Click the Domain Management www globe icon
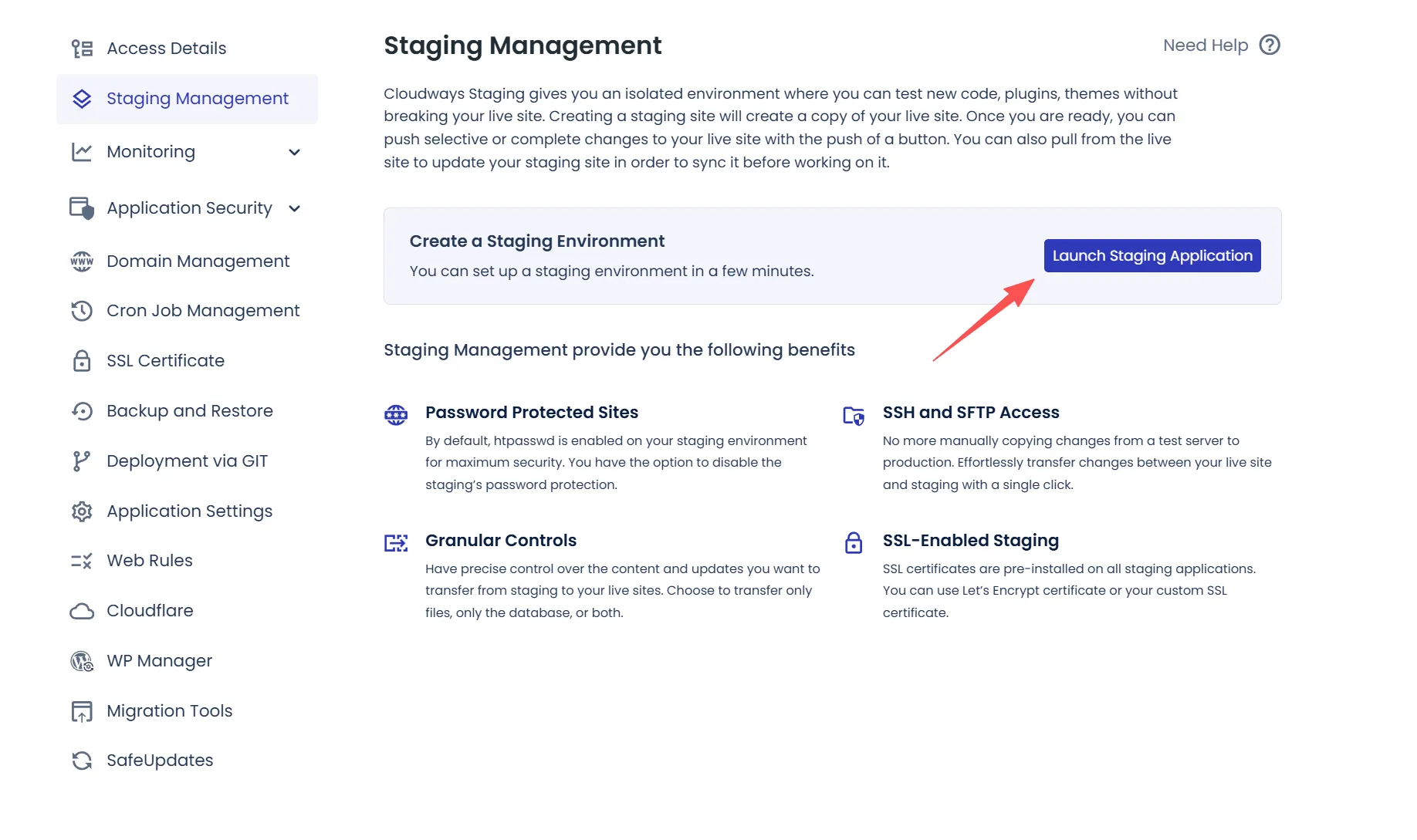This screenshot has width=1417, height=840. click(82, 261)
